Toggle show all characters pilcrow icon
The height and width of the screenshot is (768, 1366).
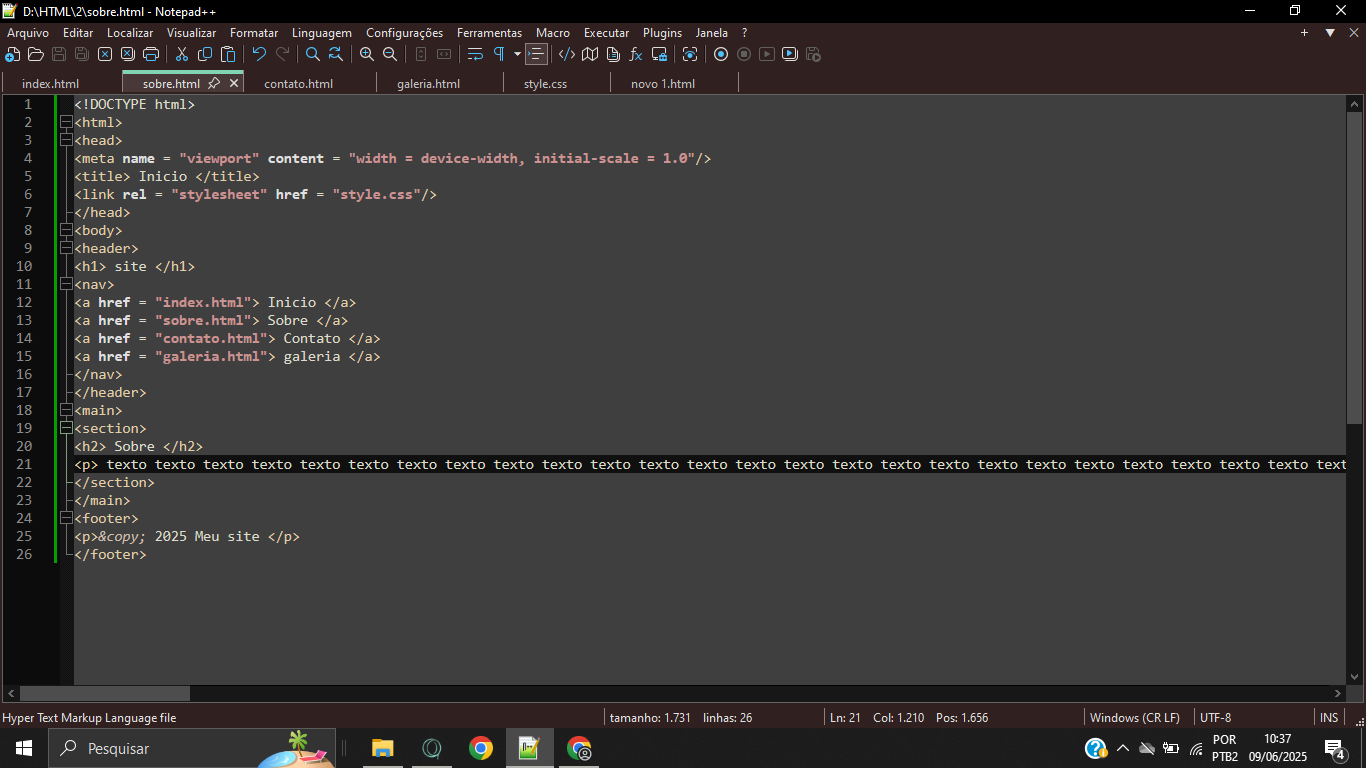[x=499, y=54]
